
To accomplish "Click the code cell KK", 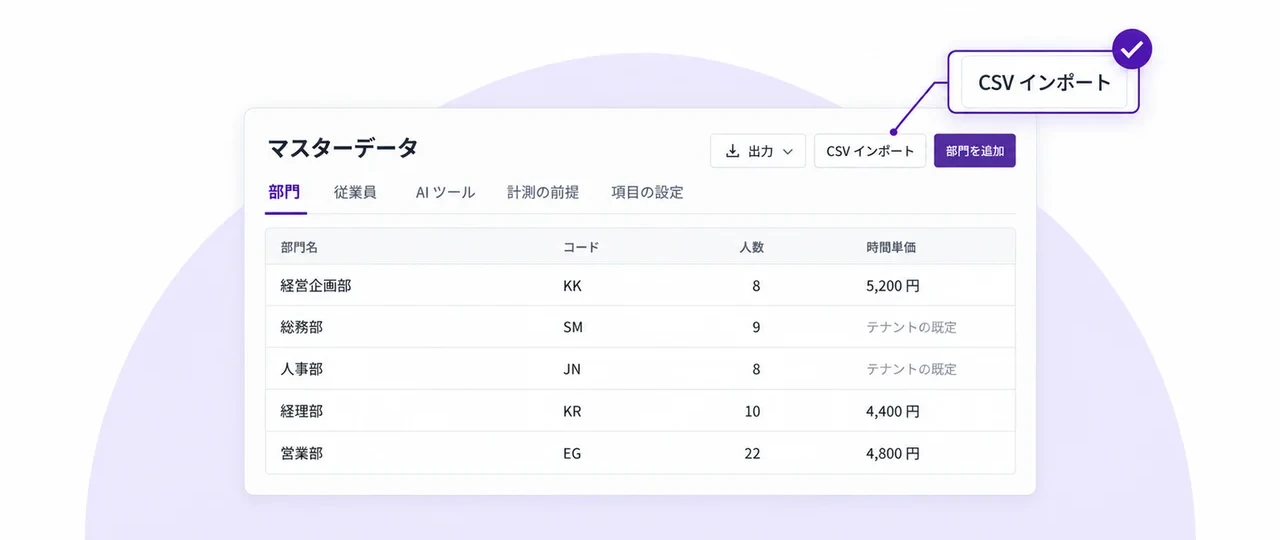I will (x=572, y=286).
